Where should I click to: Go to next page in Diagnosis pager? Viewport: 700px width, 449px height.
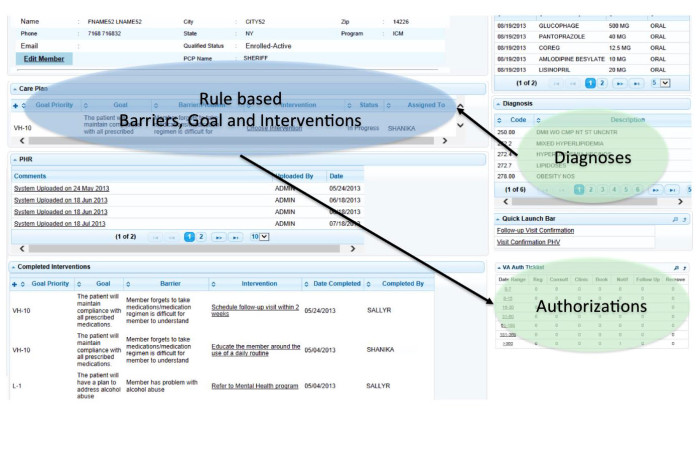[655, 190]
